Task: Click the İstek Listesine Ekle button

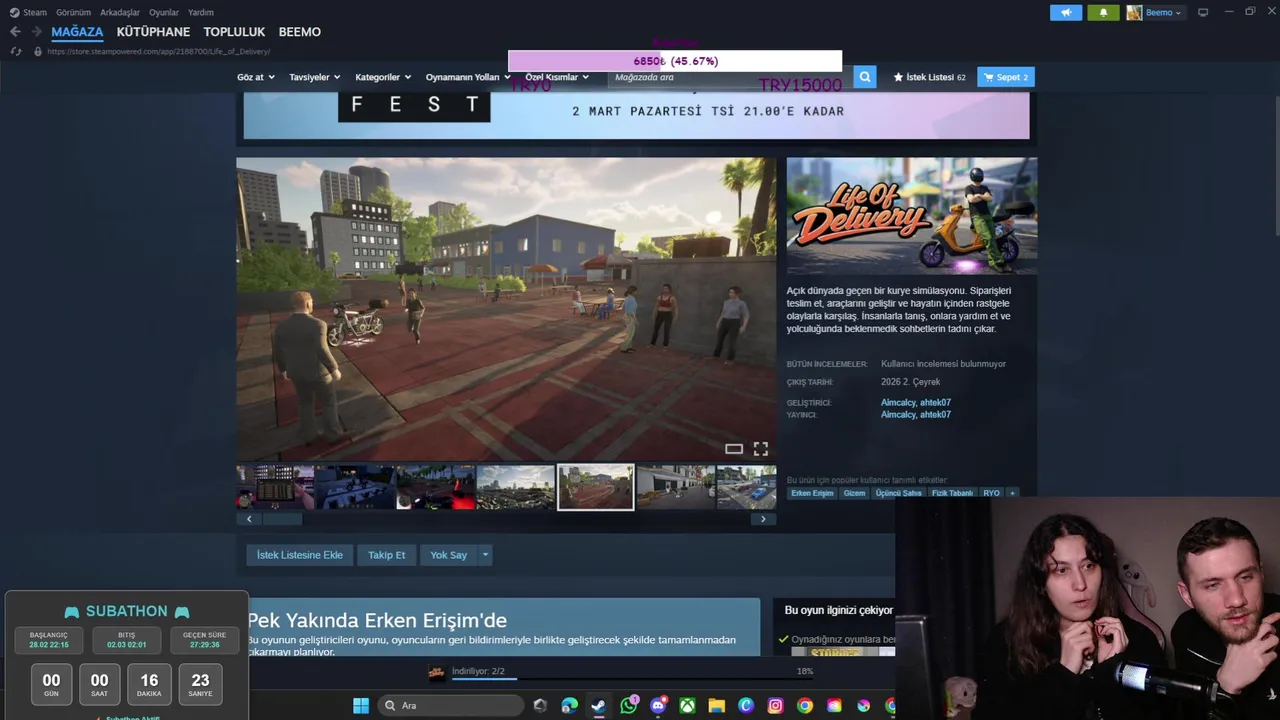Action: (300, 555)
